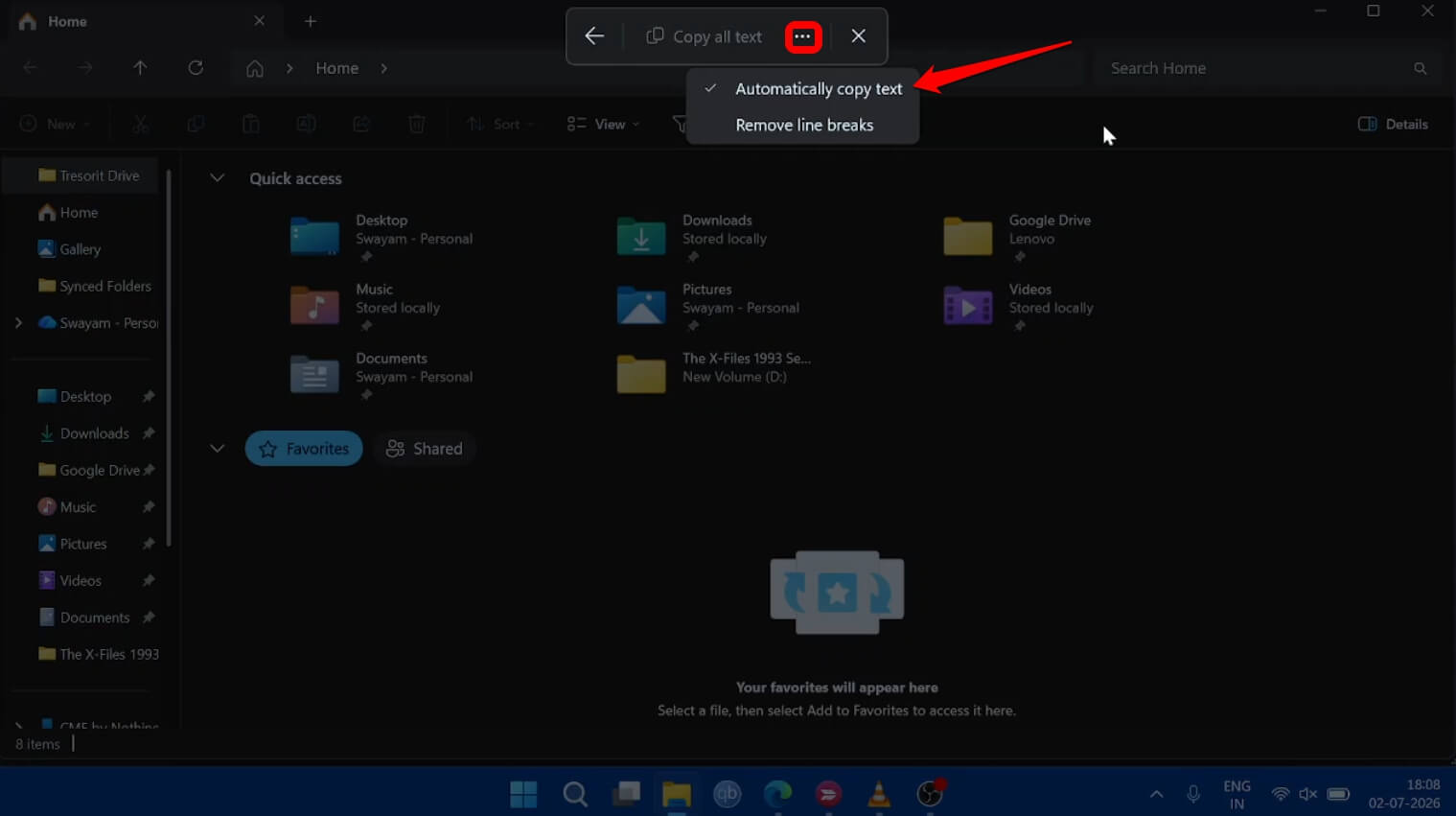Click the sidebar vertical scrollbar
The width and height of the screenshot is (1456, 816).
pyautogui.click(x=169, y=358)
